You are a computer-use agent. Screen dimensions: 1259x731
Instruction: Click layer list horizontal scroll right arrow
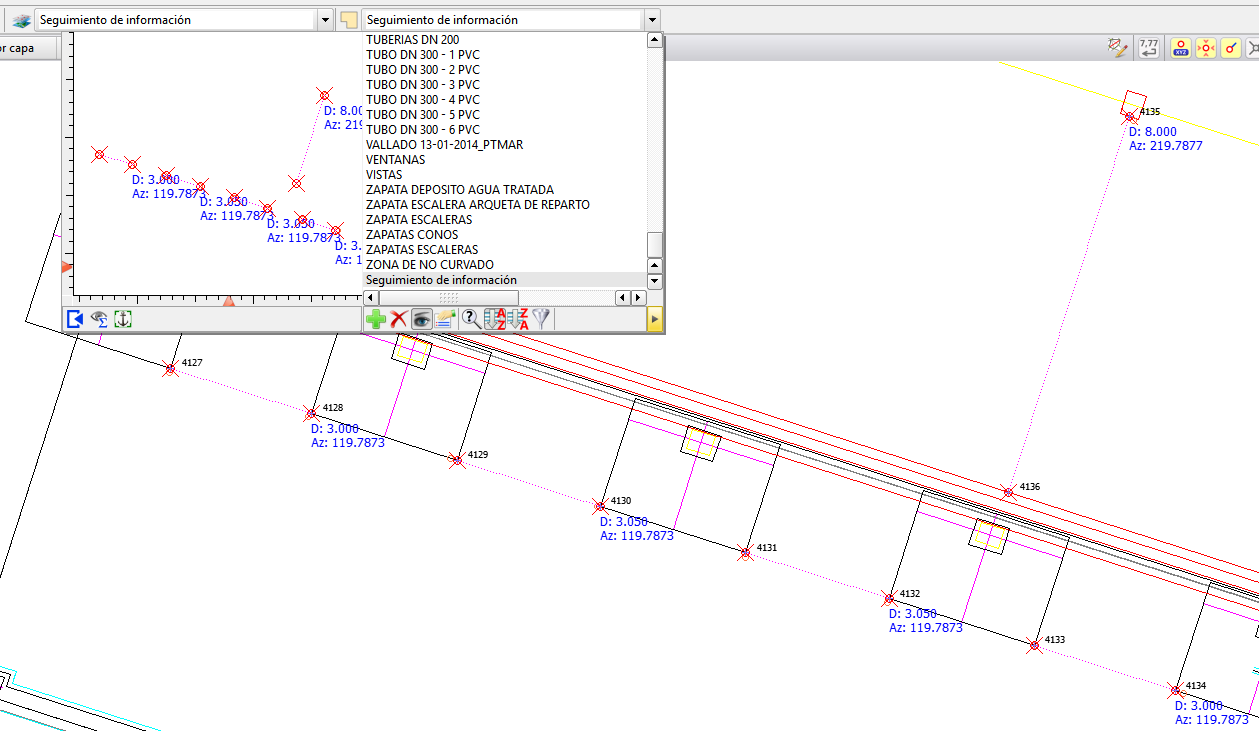click(x=637, y=298)
